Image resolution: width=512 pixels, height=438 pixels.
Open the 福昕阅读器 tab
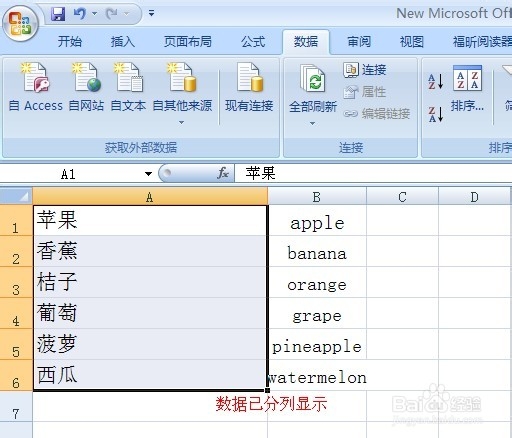(482, 42)
